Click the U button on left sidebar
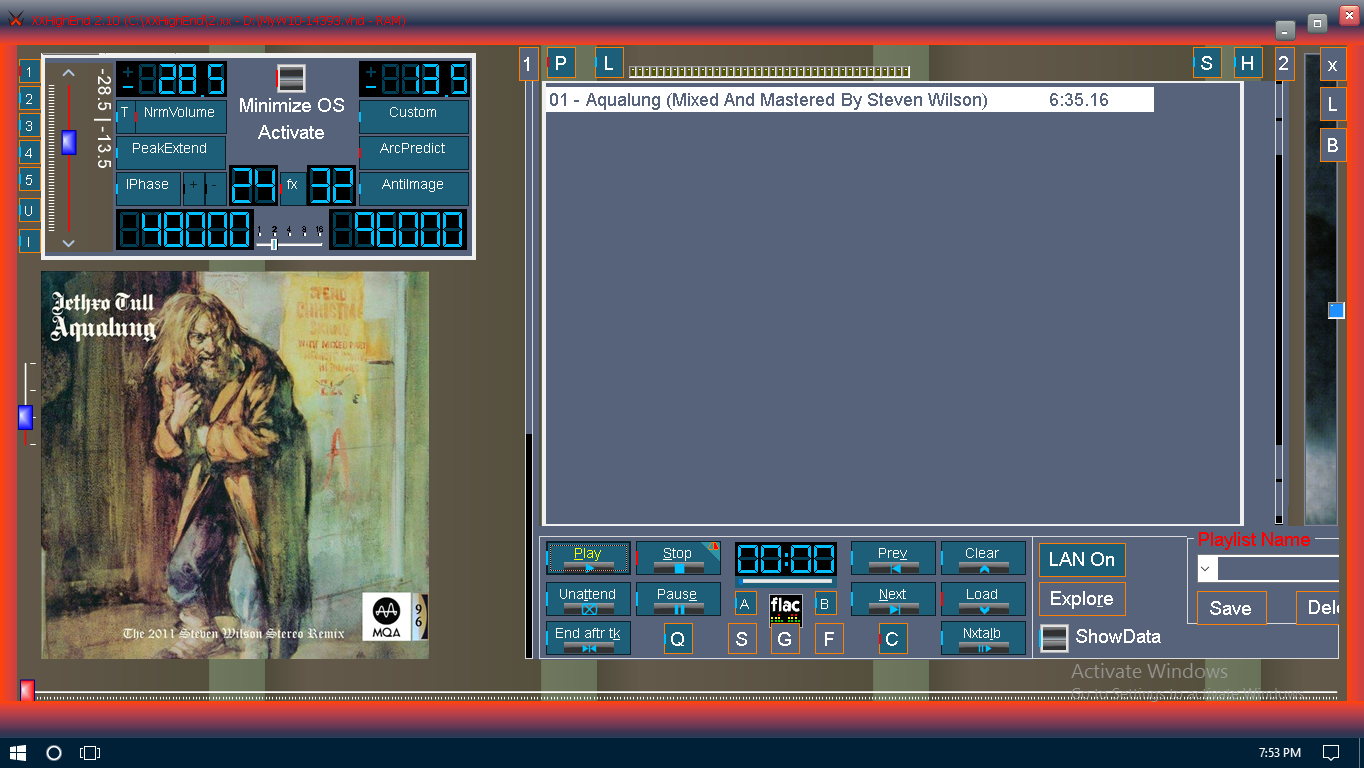 pos(30,211)
